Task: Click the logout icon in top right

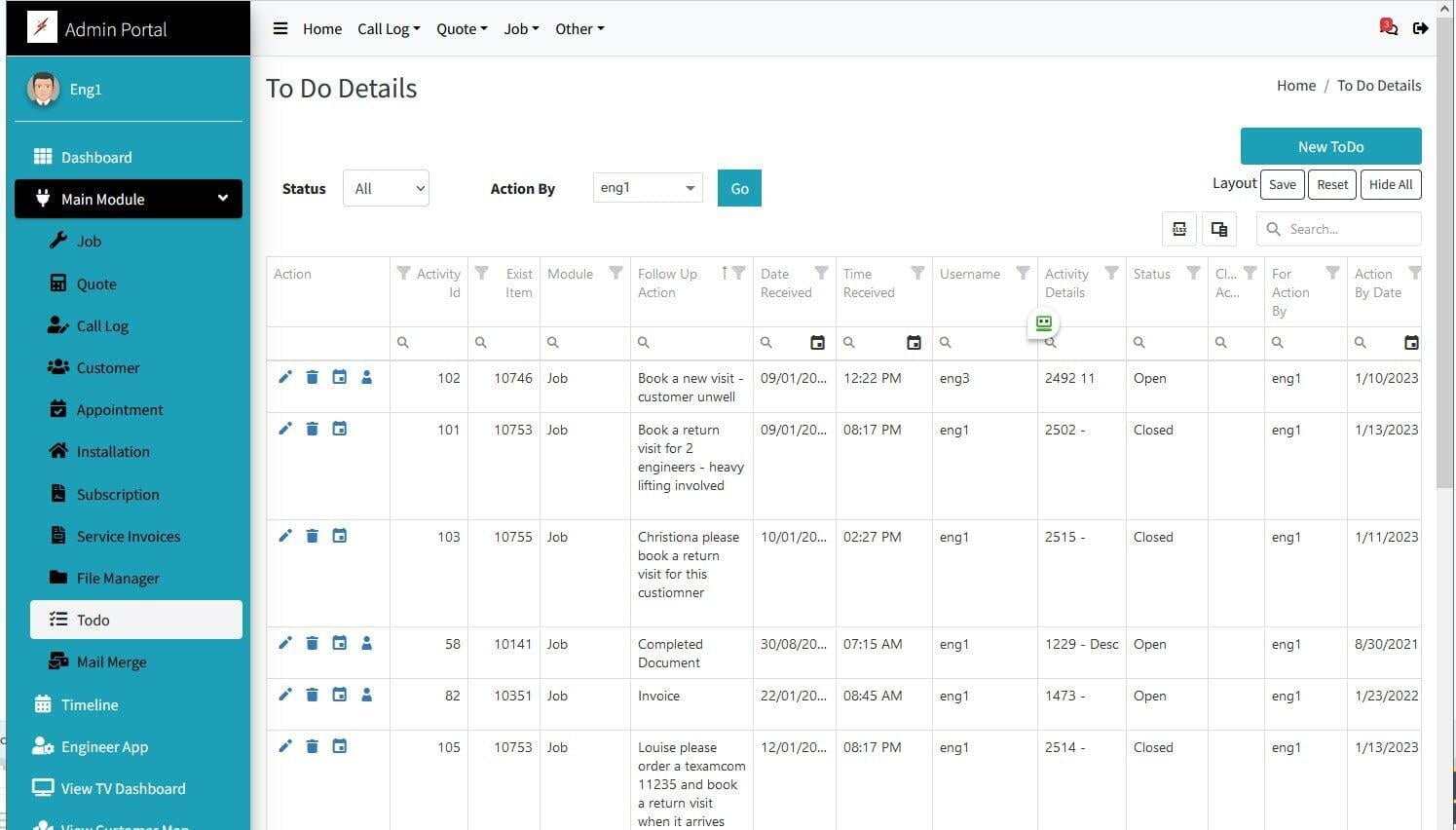Action: pyautogui.click(x=1421, y=28)
